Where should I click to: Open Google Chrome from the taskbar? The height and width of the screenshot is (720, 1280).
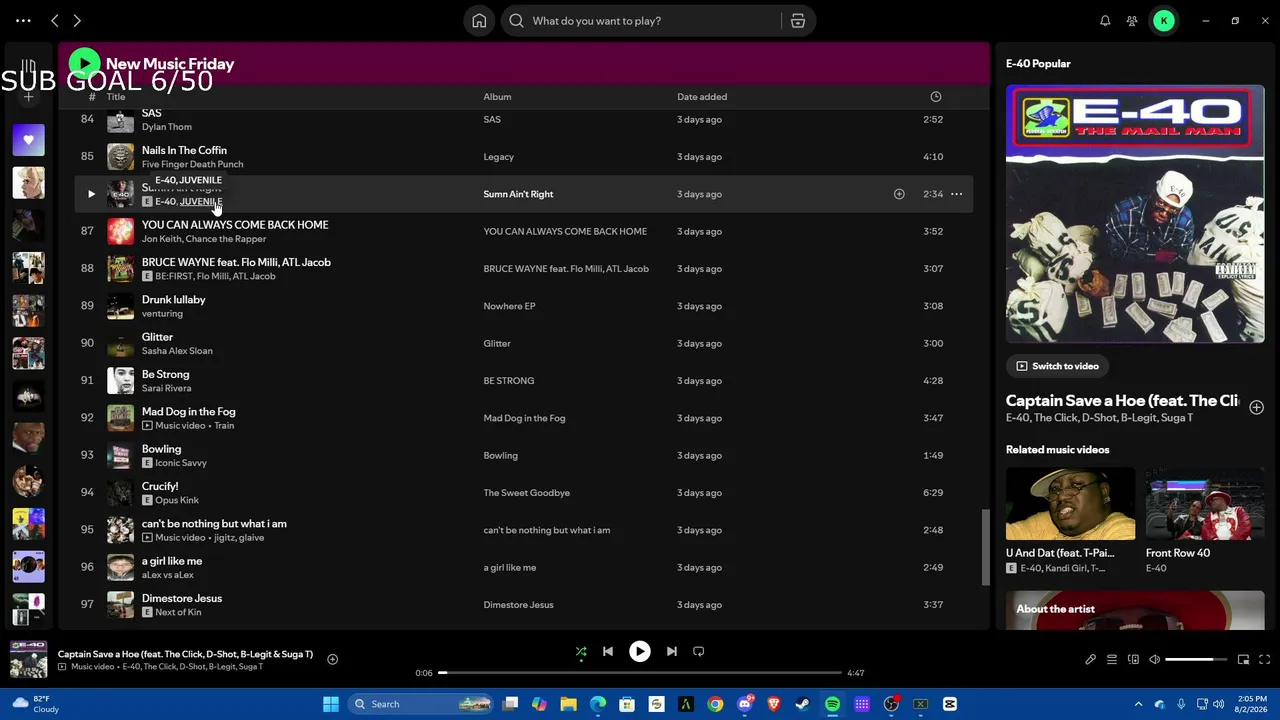click(x=715, y=704)
